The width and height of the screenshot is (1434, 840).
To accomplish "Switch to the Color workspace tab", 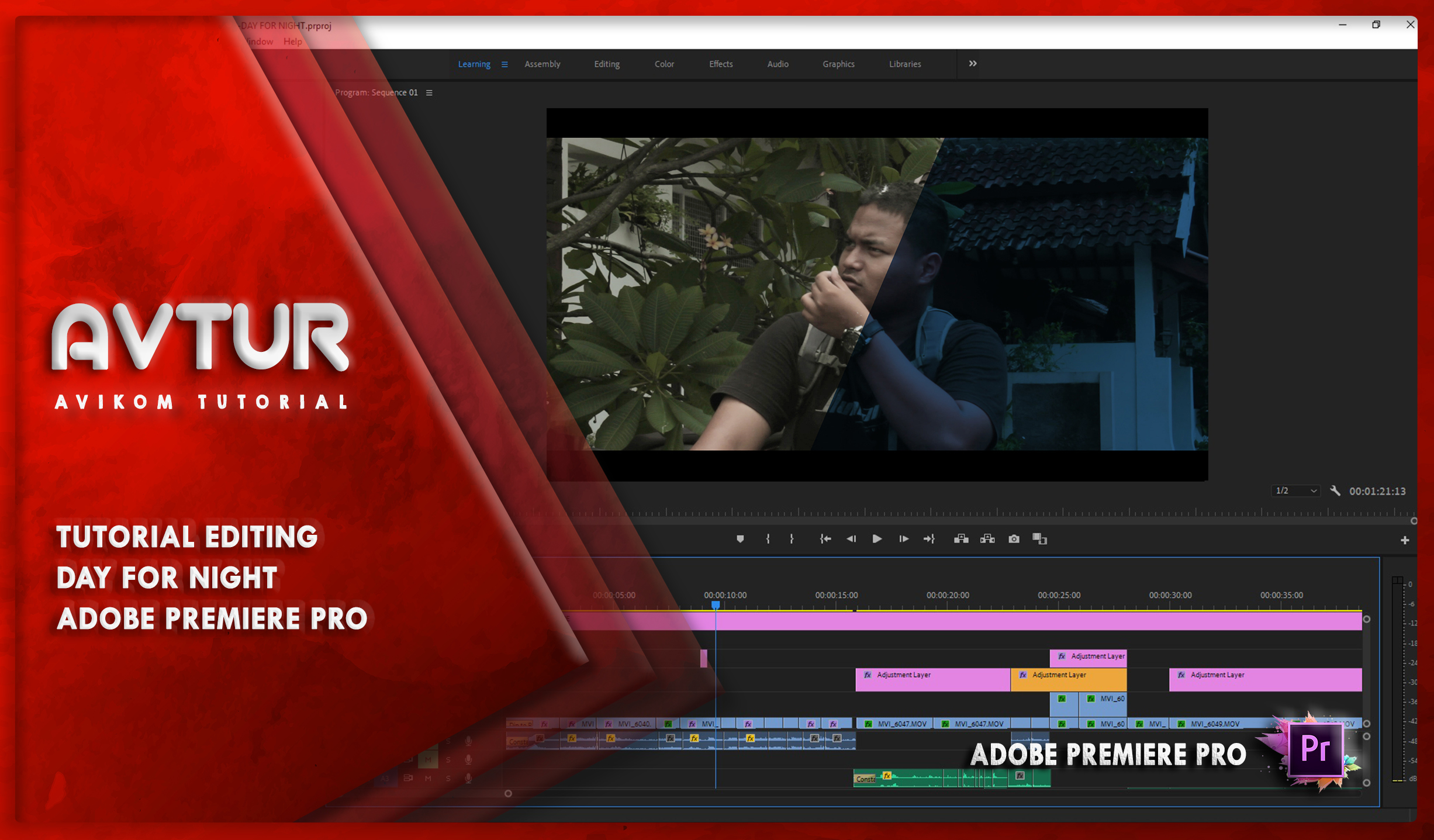I will [x=664, y=64].
